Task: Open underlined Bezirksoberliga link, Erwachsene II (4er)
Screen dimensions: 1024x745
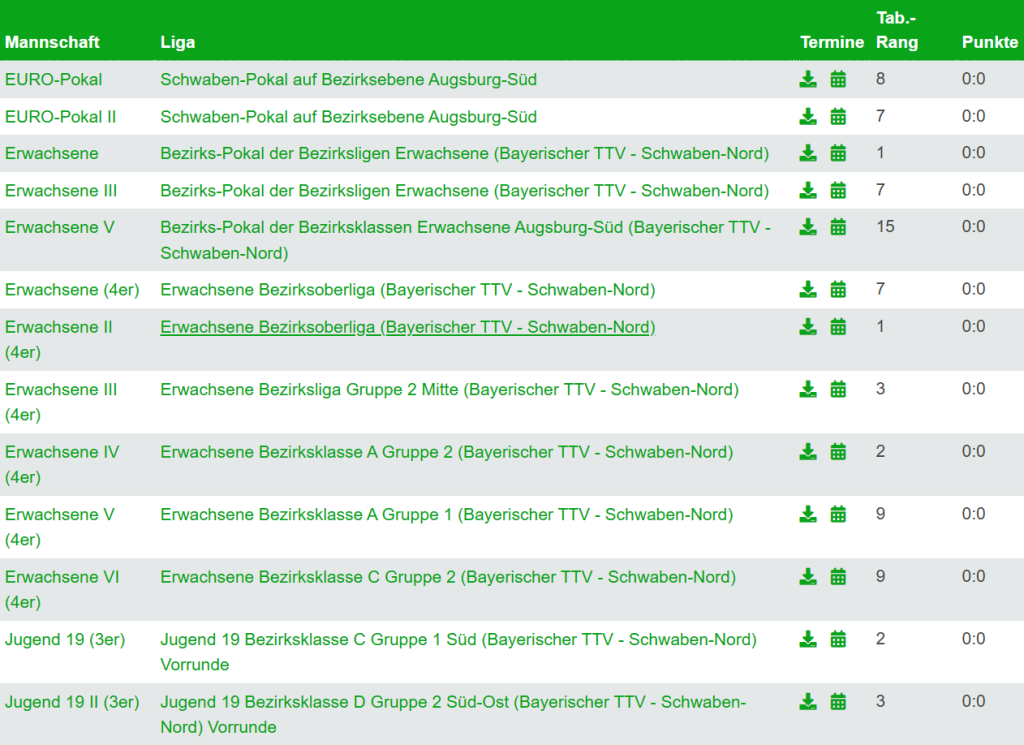Action: 408,326
